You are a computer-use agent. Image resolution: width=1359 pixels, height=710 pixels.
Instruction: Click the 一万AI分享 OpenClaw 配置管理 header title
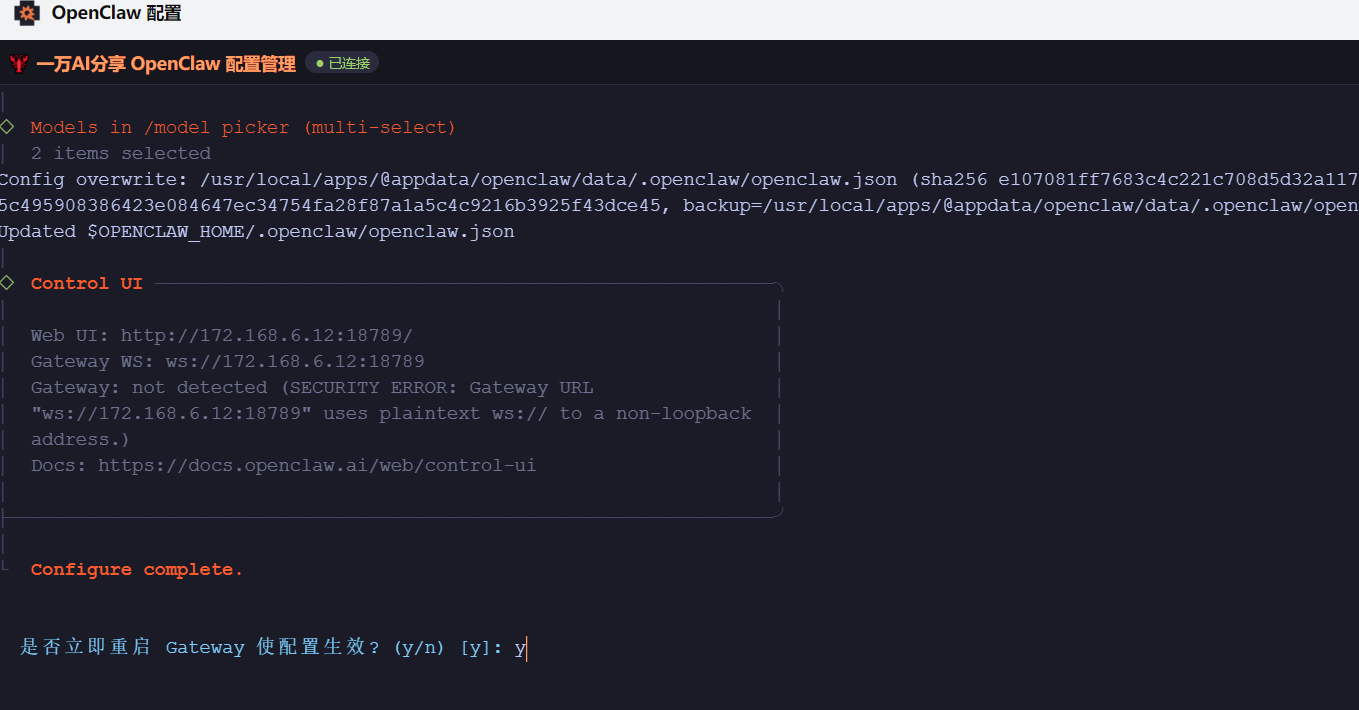click(x=166, y=64)
